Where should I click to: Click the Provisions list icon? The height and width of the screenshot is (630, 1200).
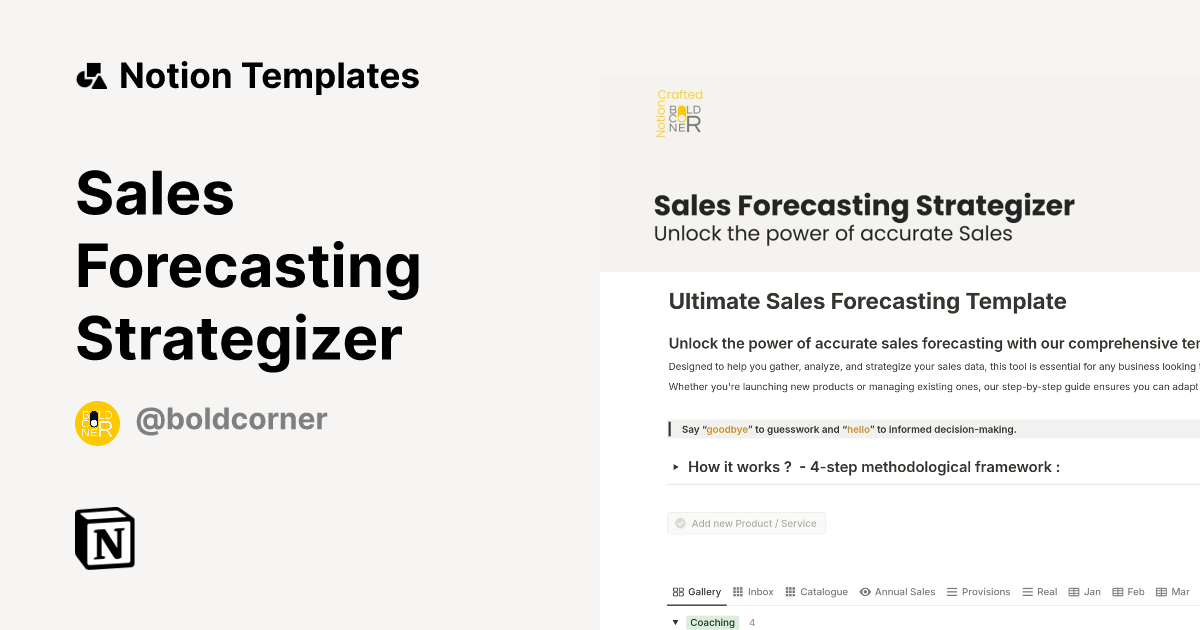[952, 591]
